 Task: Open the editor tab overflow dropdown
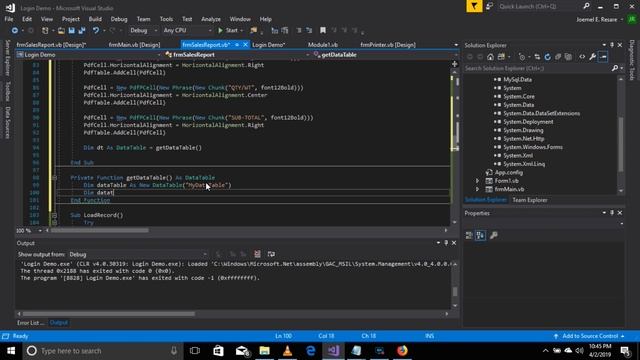coord(456,45)
